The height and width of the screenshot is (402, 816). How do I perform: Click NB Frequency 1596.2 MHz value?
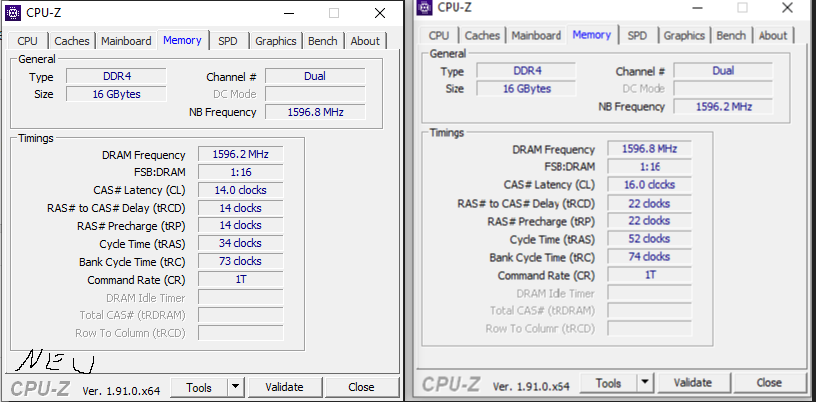[x=723, y=107]
